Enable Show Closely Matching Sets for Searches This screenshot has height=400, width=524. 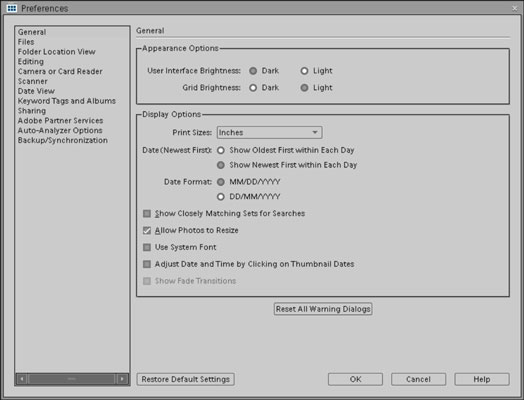(147, 214)
